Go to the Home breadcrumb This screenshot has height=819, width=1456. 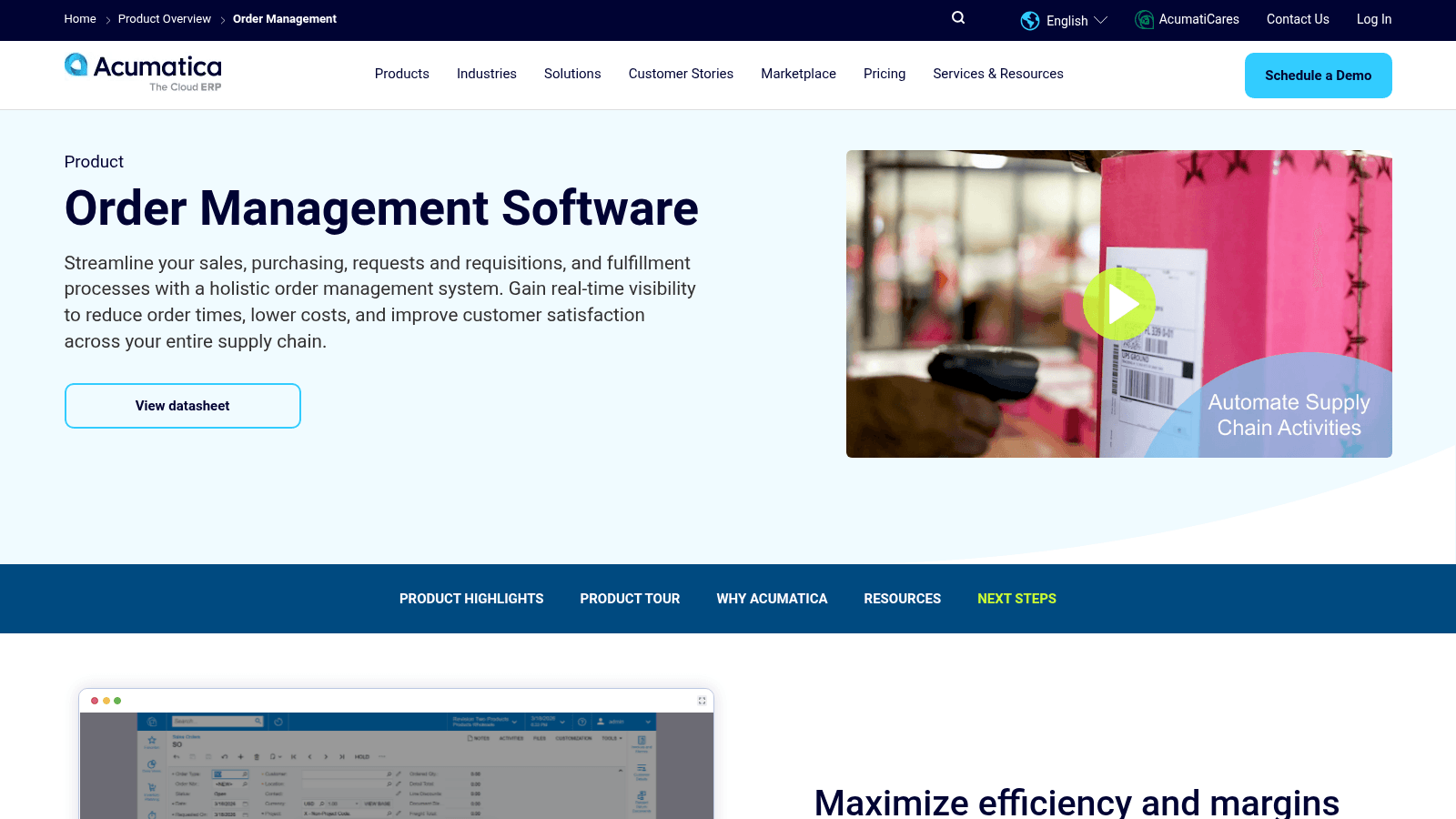(80, 19)
